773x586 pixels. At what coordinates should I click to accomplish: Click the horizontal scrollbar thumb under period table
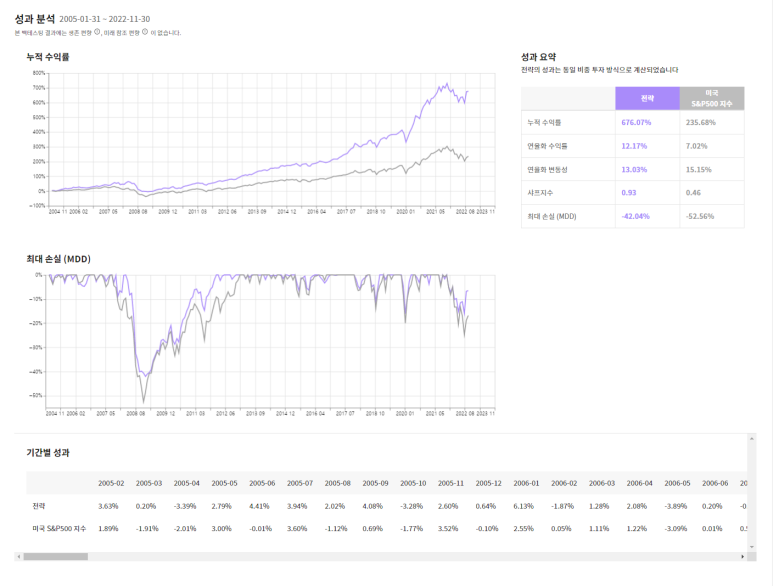point(55,556)
